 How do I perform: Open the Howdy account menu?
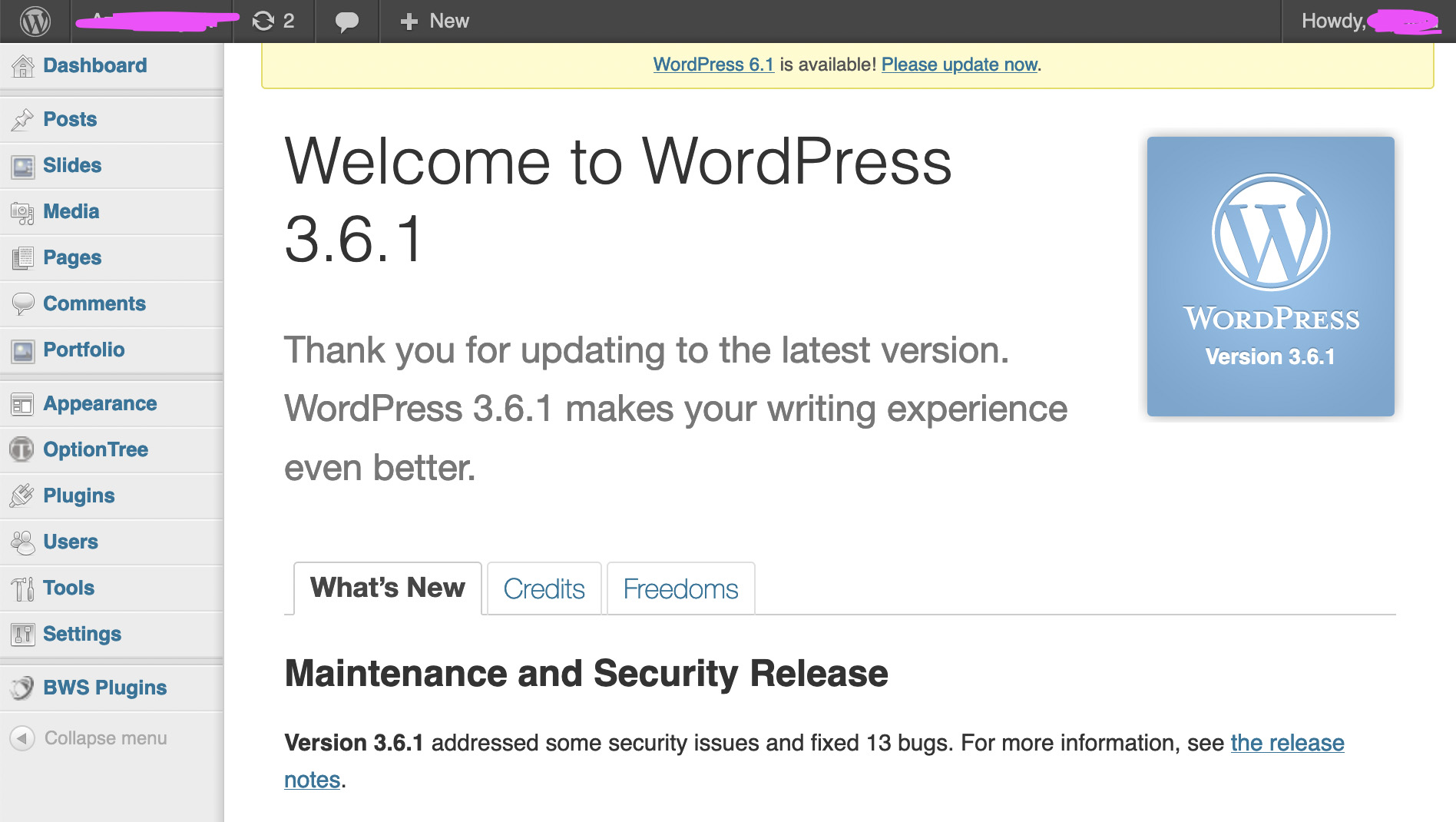(x=1368, y=21)
